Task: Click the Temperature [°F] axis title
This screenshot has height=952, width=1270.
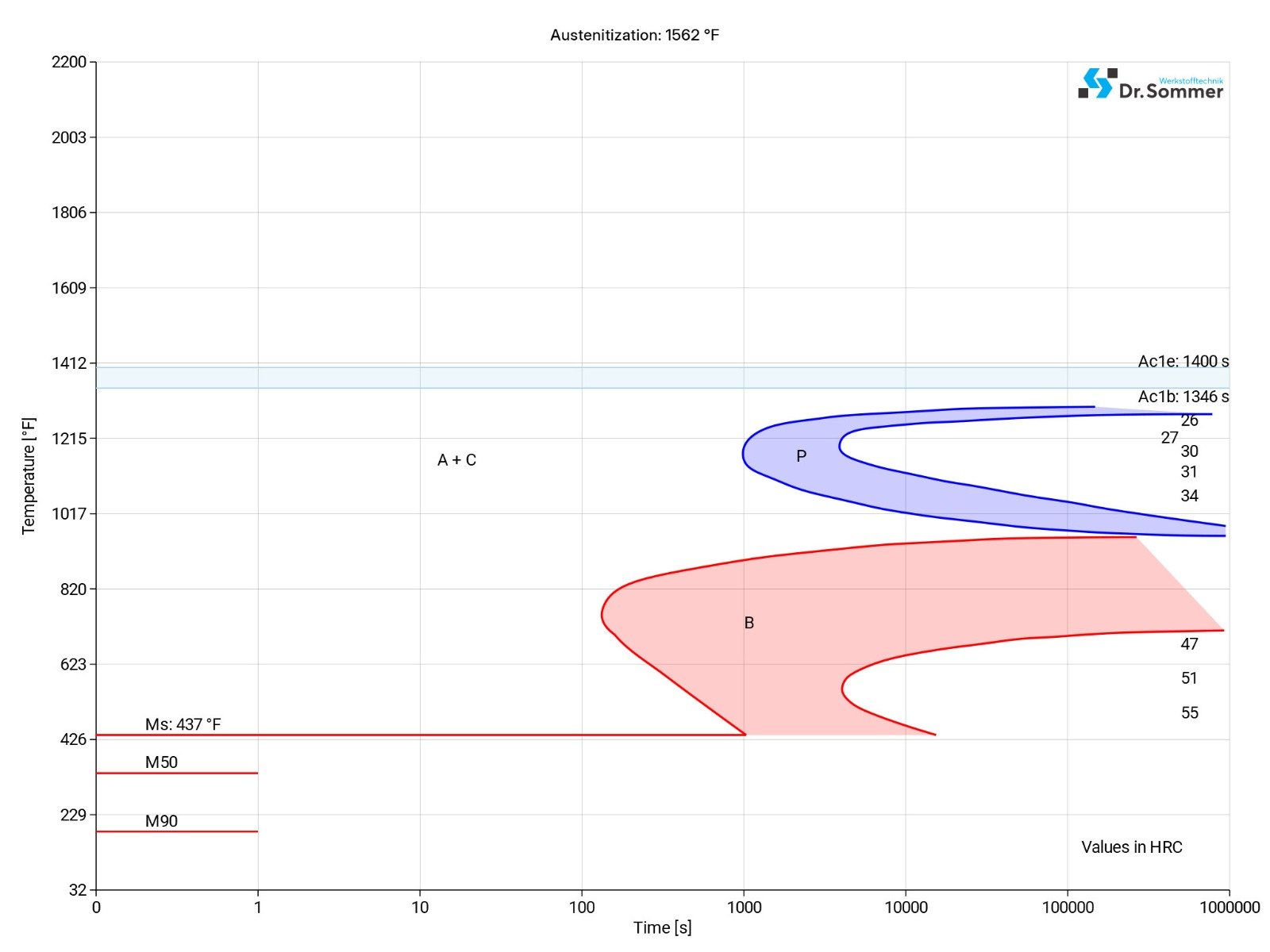Action: 29,476
